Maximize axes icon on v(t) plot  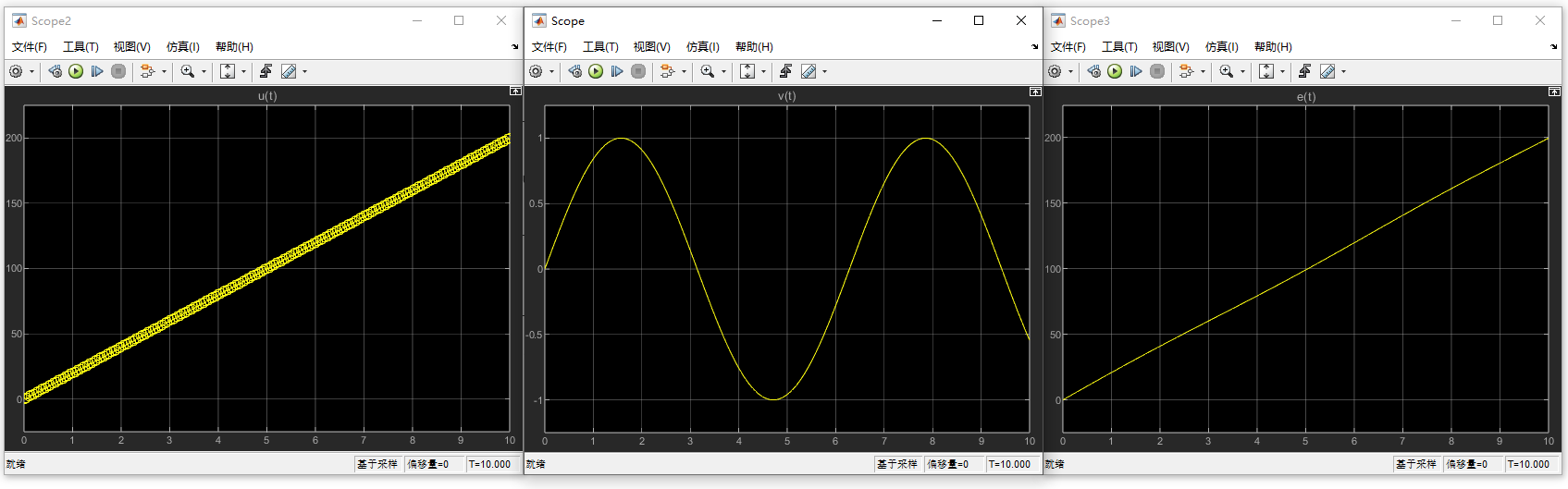coord(1035,92)
